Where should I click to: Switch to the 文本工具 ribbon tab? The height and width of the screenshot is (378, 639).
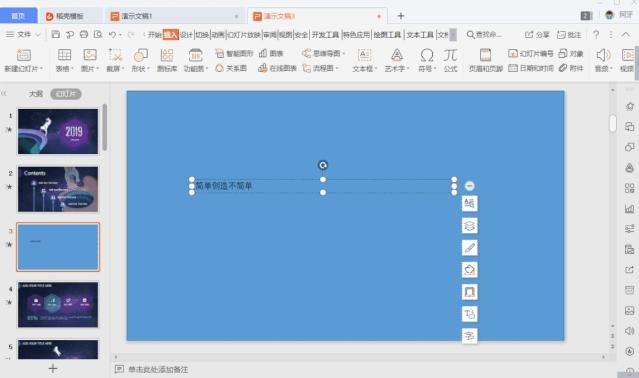[420, 35]
